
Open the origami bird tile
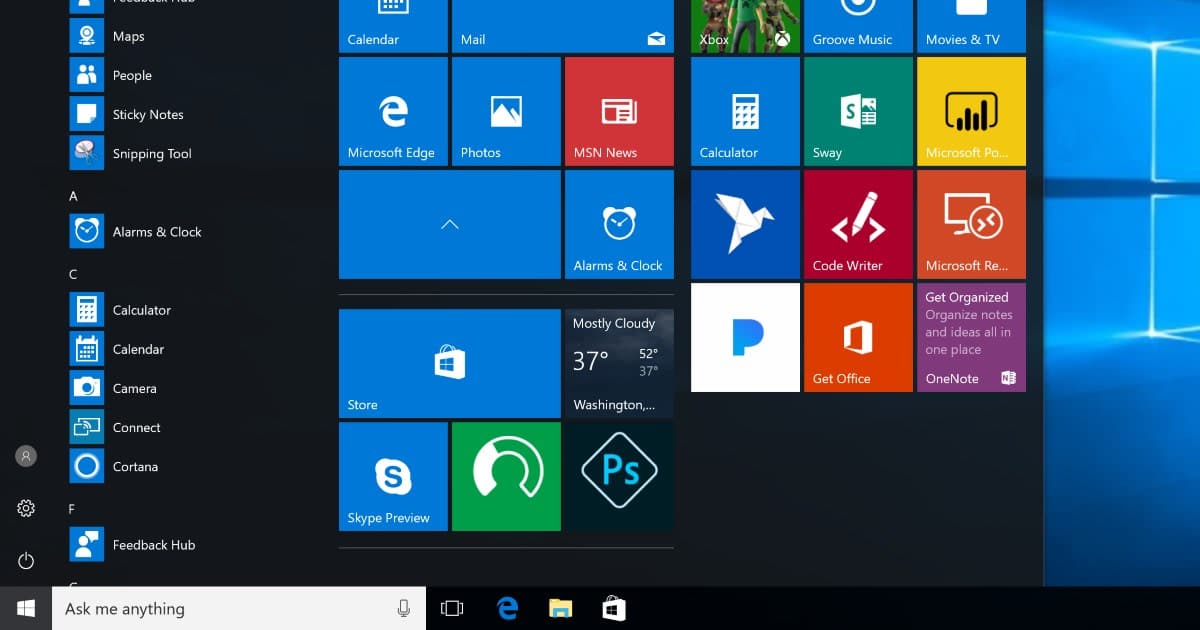point(745,224)
